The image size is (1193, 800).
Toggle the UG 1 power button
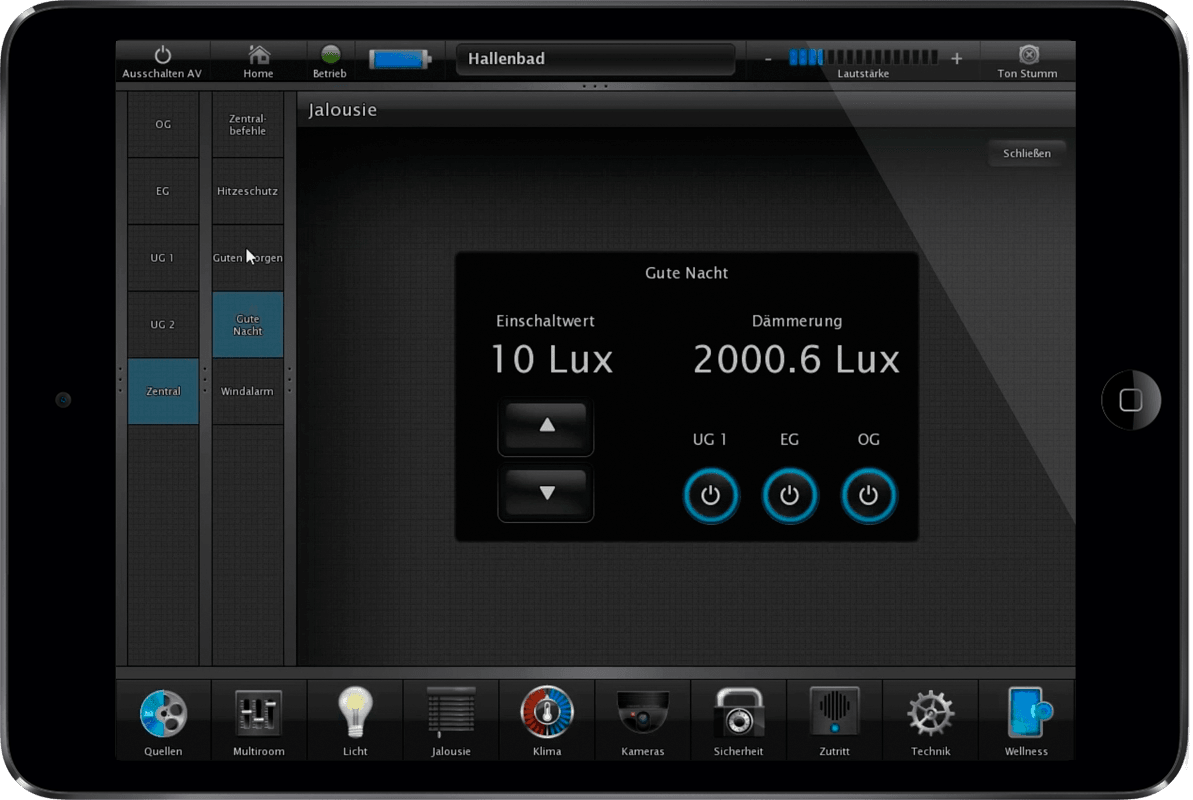coord(710,495)
